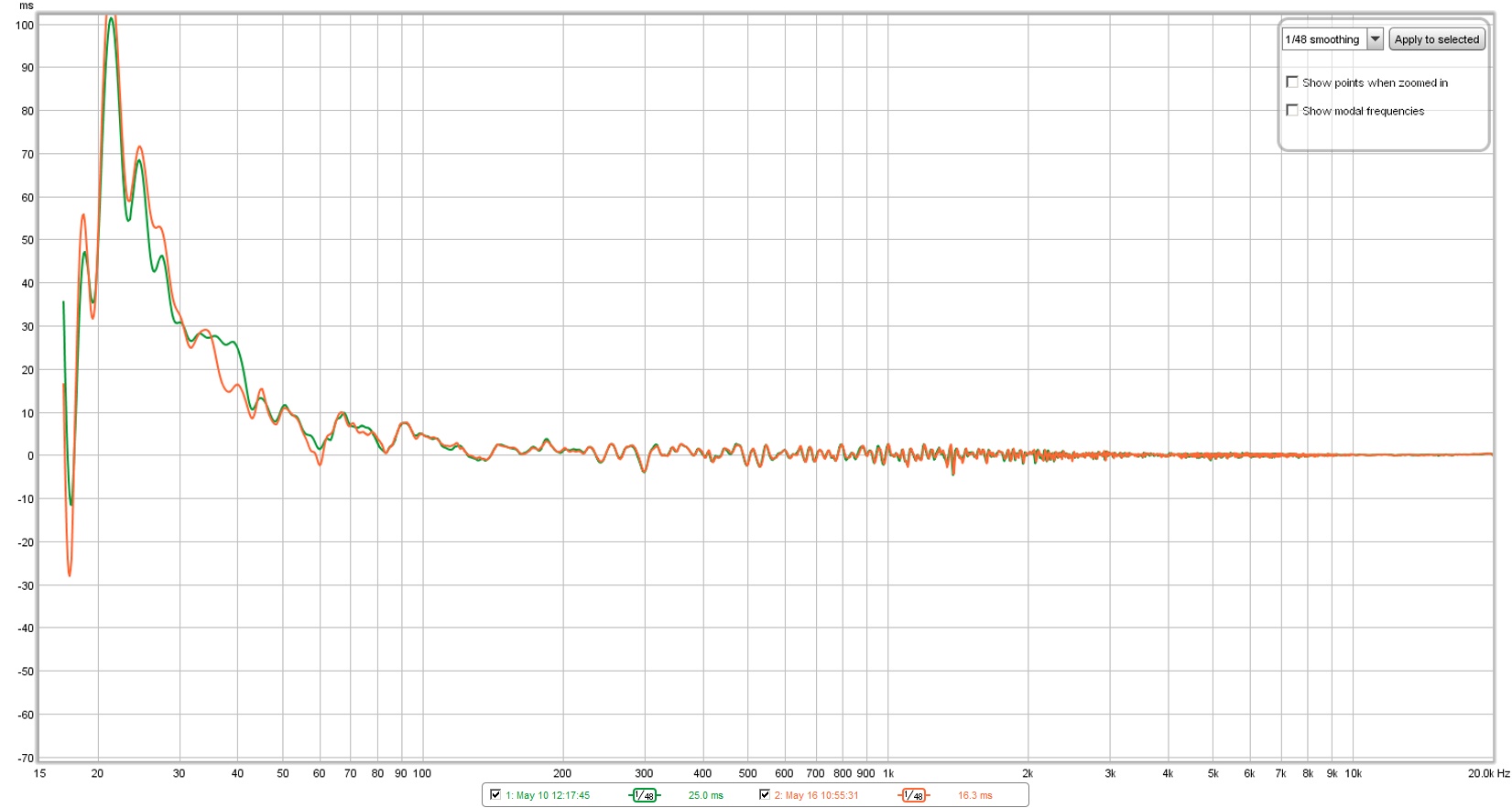The width and height of the screenshot is (1512, 808).
Task: Click the 16.3 ms legend value
Action: [x=974, y=795]
